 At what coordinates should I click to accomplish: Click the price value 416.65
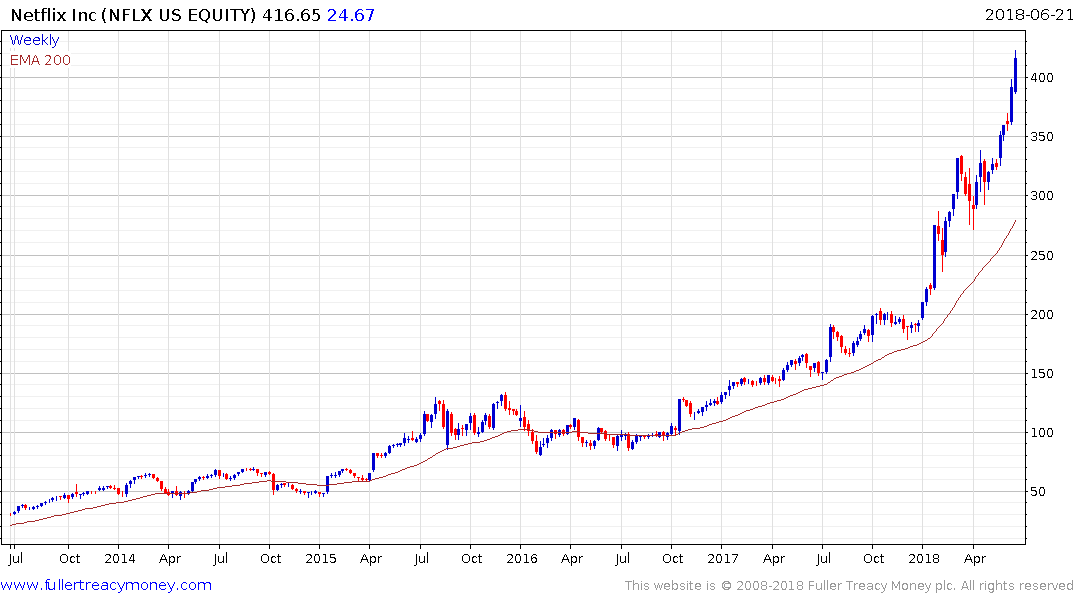291,15
